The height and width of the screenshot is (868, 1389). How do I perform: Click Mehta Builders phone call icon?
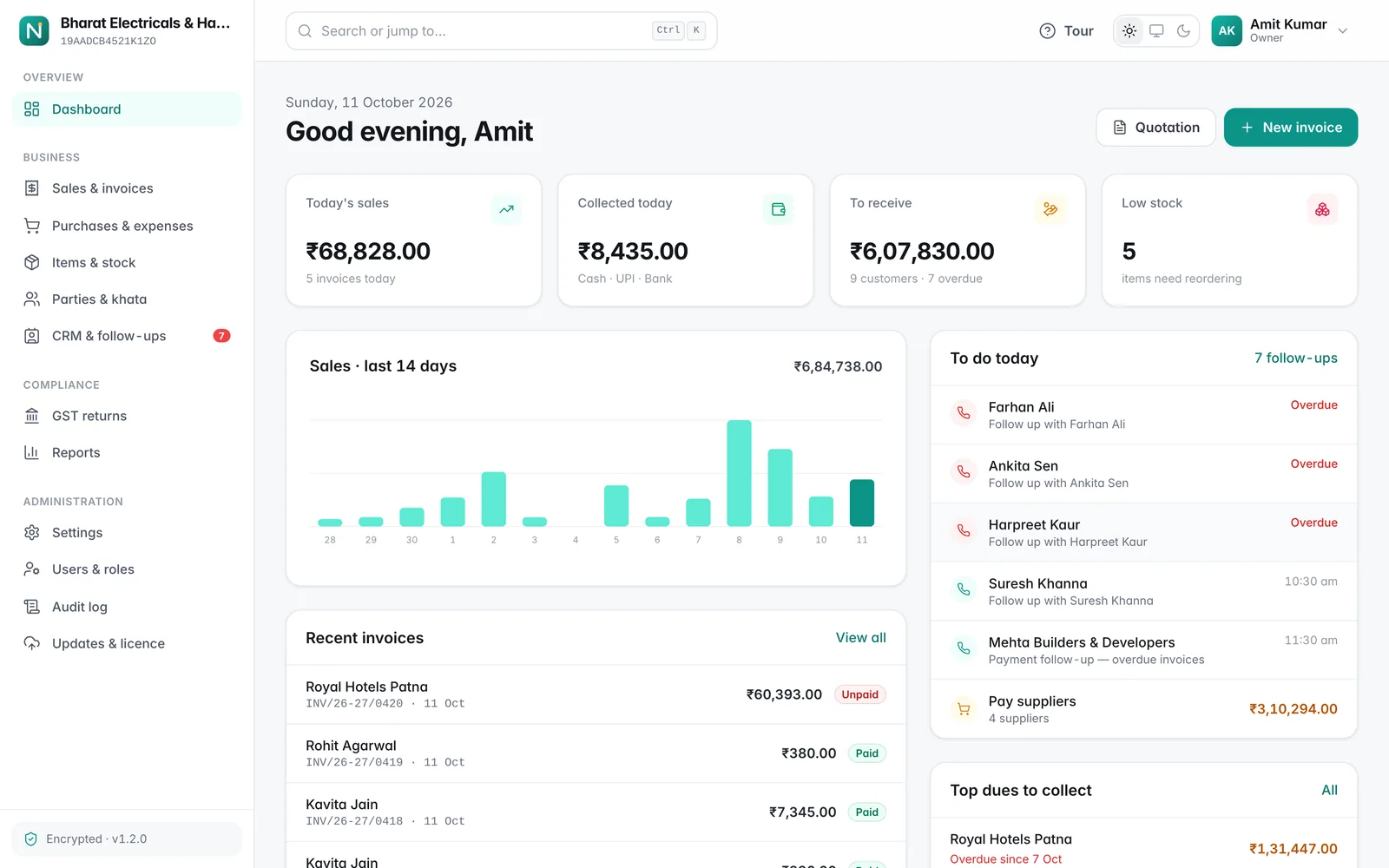click(964, 648)
